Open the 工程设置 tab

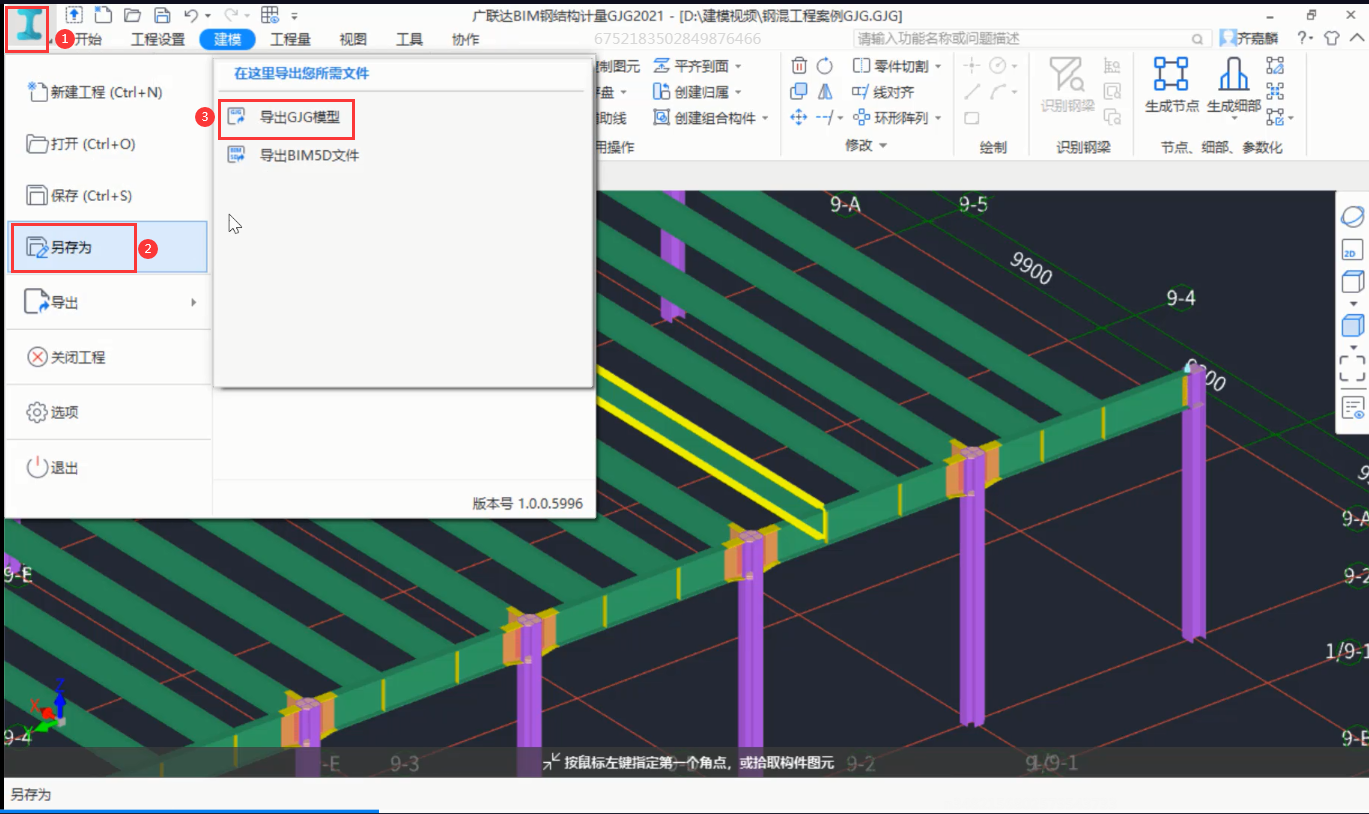pyautogui.click(x=158, y=39)
